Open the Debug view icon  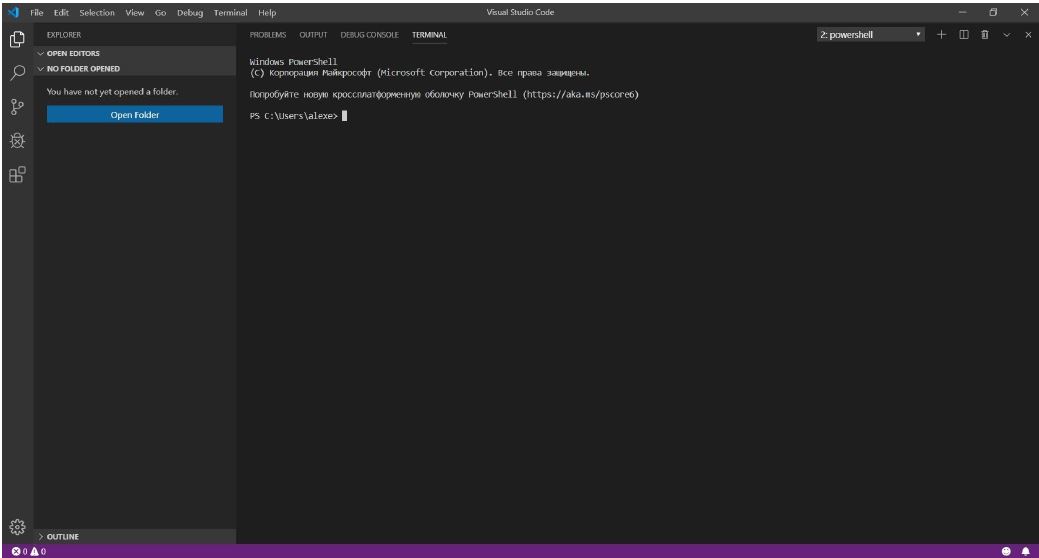17,141
